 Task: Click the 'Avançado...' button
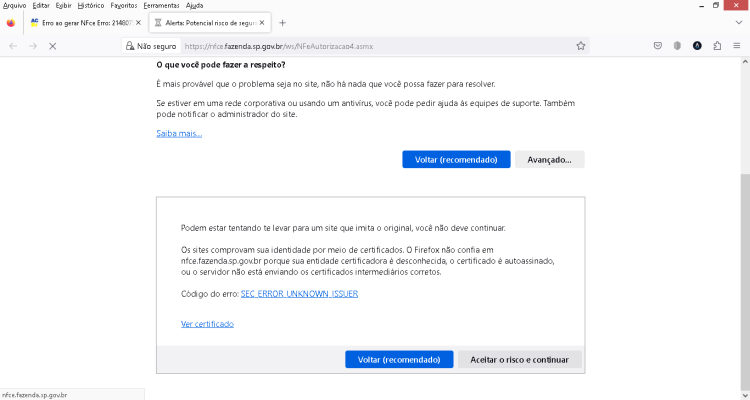pyautogui.click(x=550, y=159)
